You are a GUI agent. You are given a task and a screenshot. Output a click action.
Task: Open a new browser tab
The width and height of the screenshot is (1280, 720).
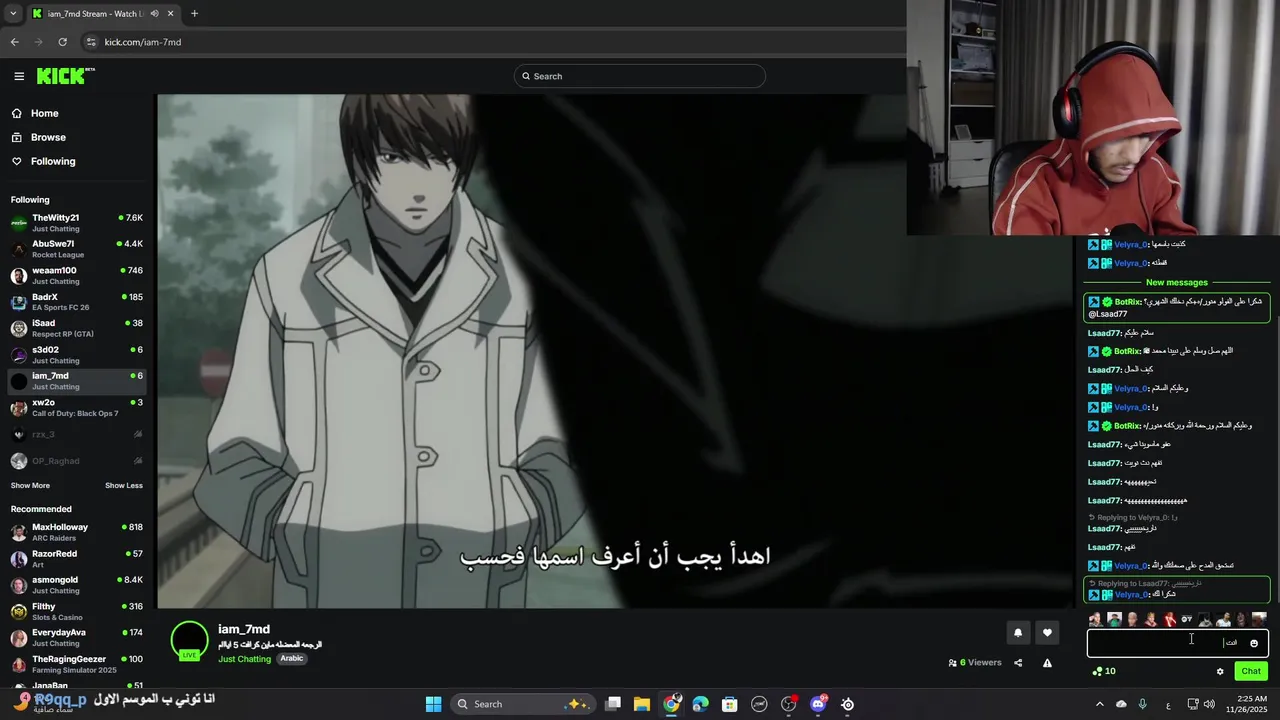point(194,14)
